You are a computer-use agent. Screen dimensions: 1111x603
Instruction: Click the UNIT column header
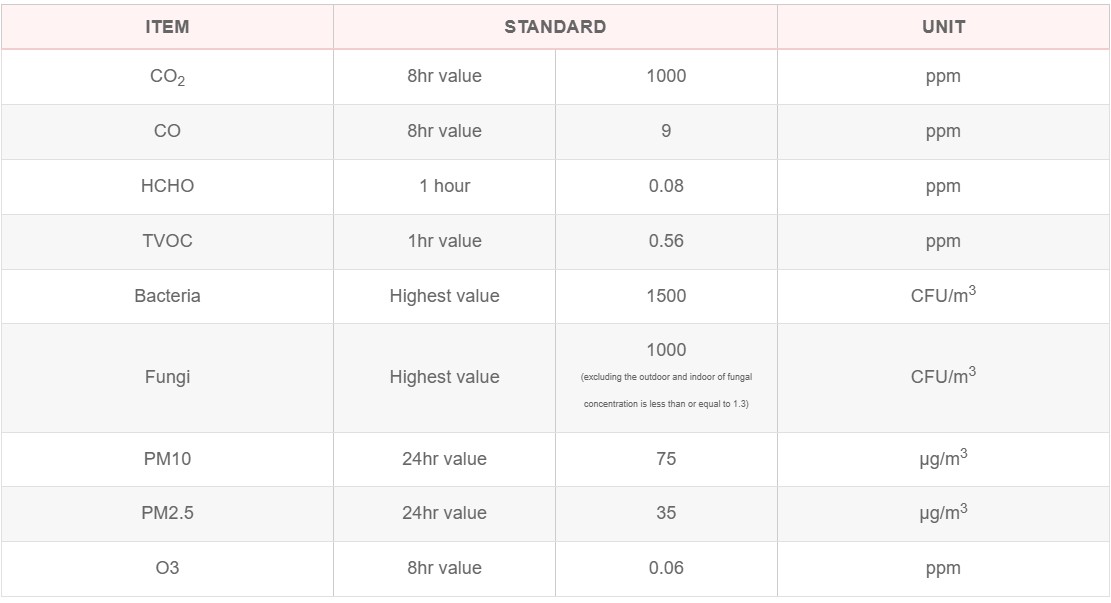(943, 27)
